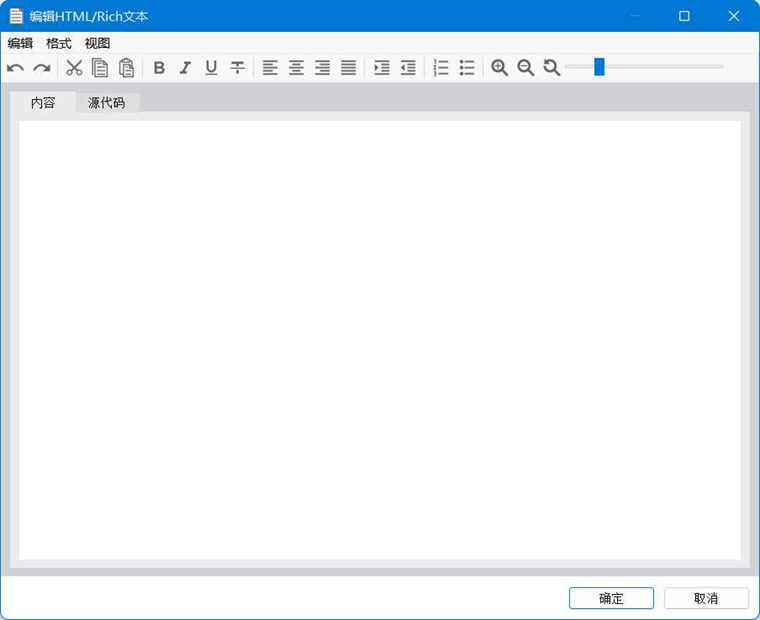Toggle strikethrough formatting

point(238,67)
